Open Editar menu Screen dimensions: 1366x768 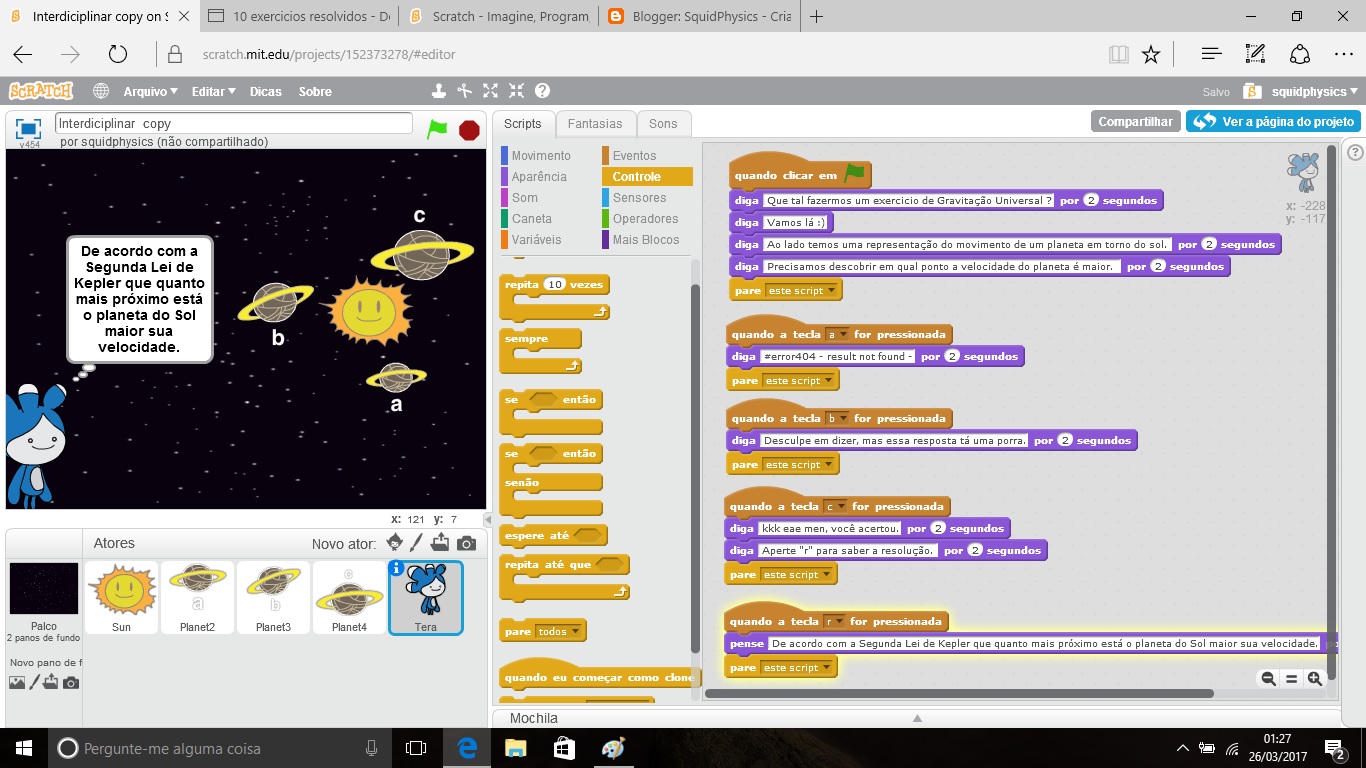point(213,91)
